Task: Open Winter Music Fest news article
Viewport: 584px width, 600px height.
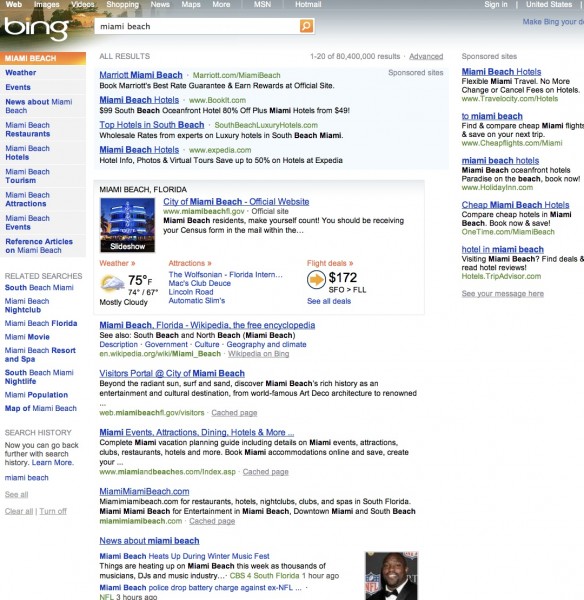Action: click(x=184, y=556)
